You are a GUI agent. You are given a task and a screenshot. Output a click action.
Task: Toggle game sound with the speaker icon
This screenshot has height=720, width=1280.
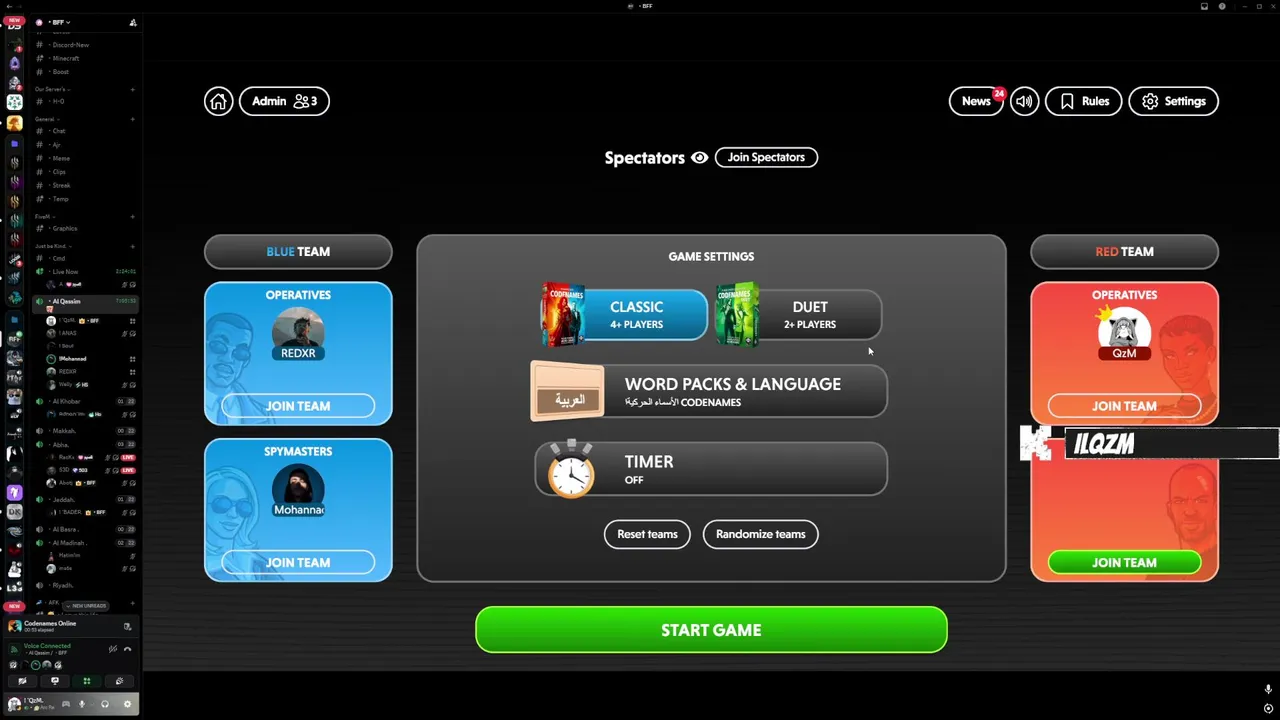pos(1024,101)
